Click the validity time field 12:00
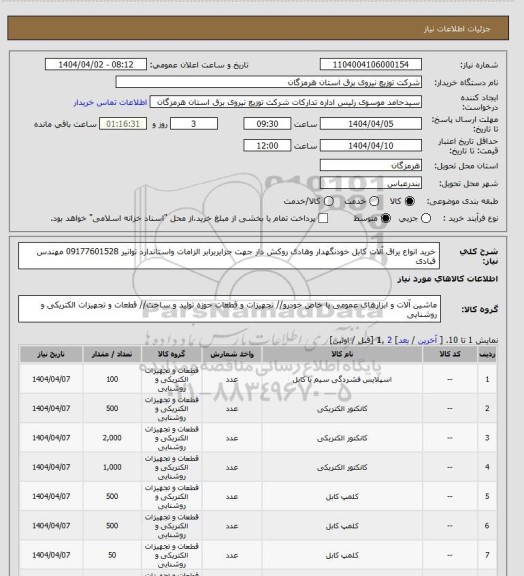This screenshot has height=576, width=524. [267, 145]
